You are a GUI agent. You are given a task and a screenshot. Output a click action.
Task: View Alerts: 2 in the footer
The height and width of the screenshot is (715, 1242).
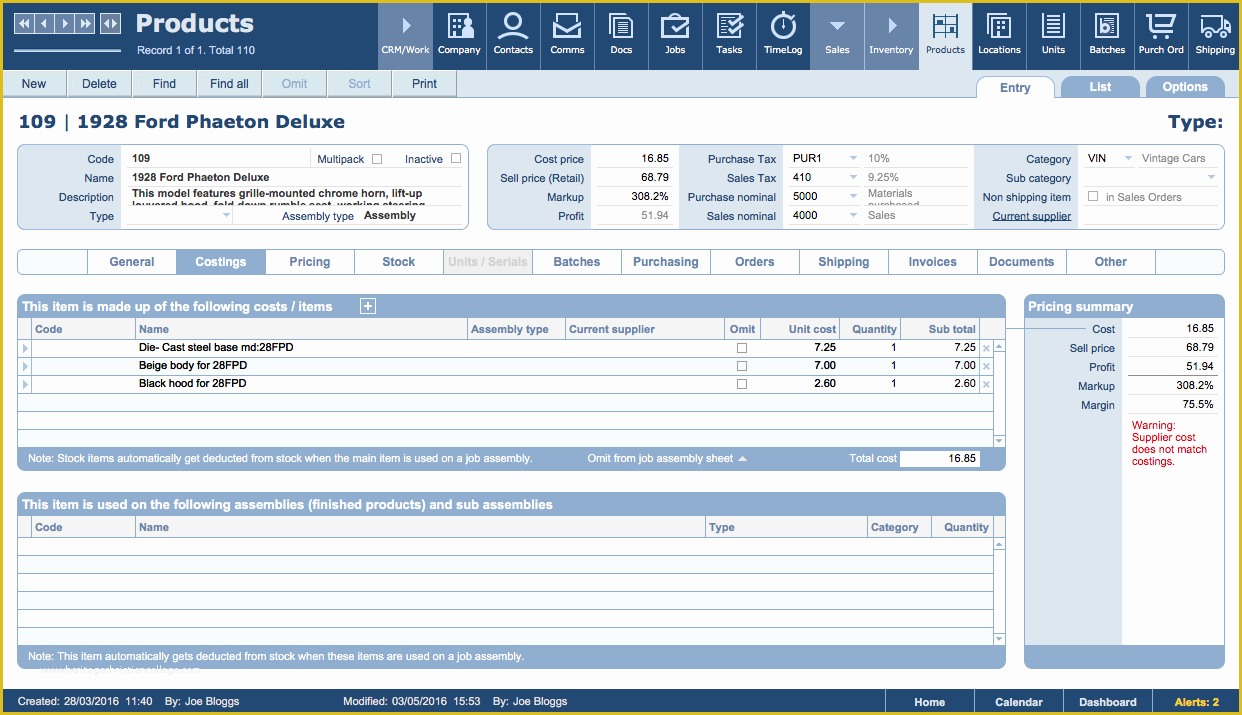(x=1197, y=702)
